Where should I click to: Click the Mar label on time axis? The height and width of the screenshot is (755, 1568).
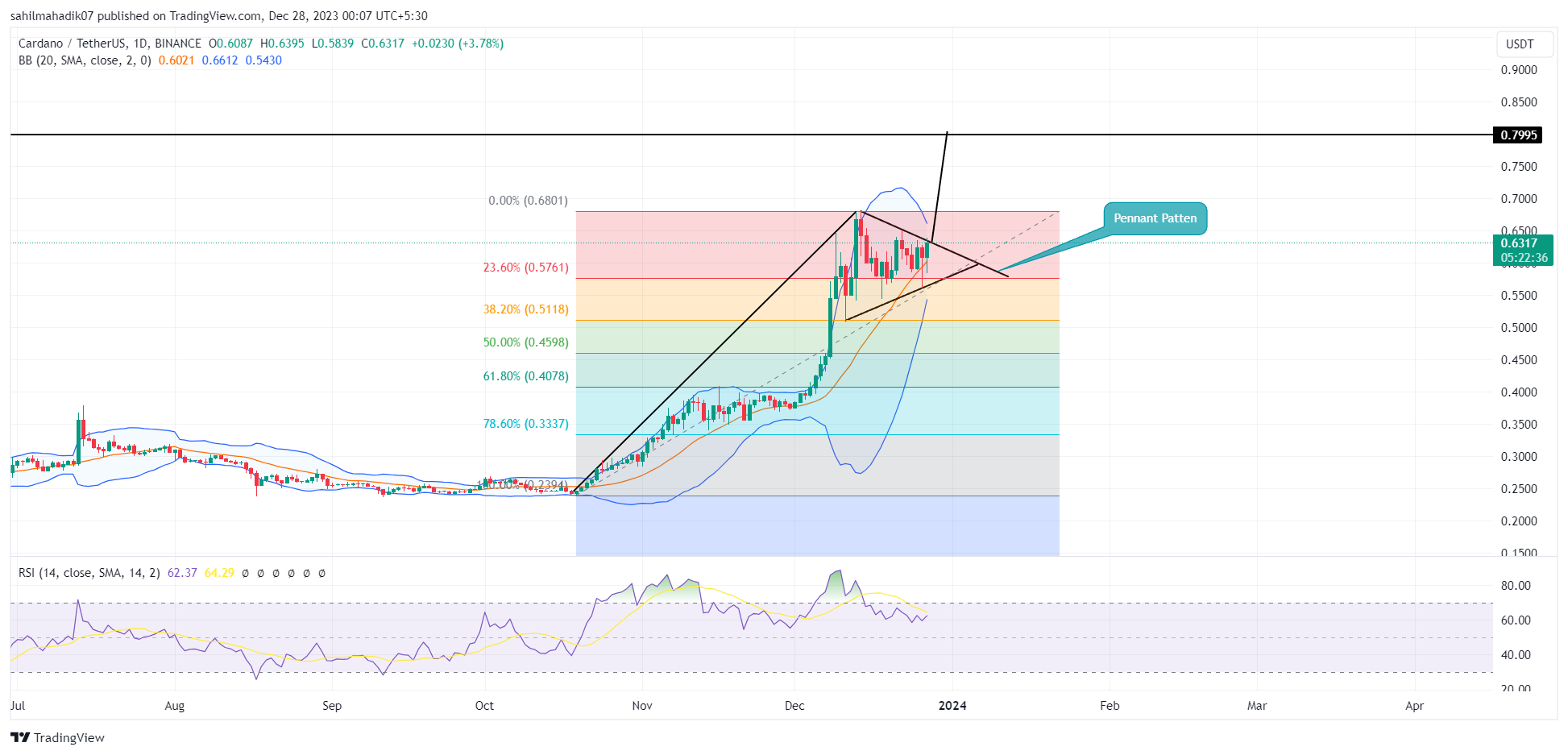pos(1257,706)
